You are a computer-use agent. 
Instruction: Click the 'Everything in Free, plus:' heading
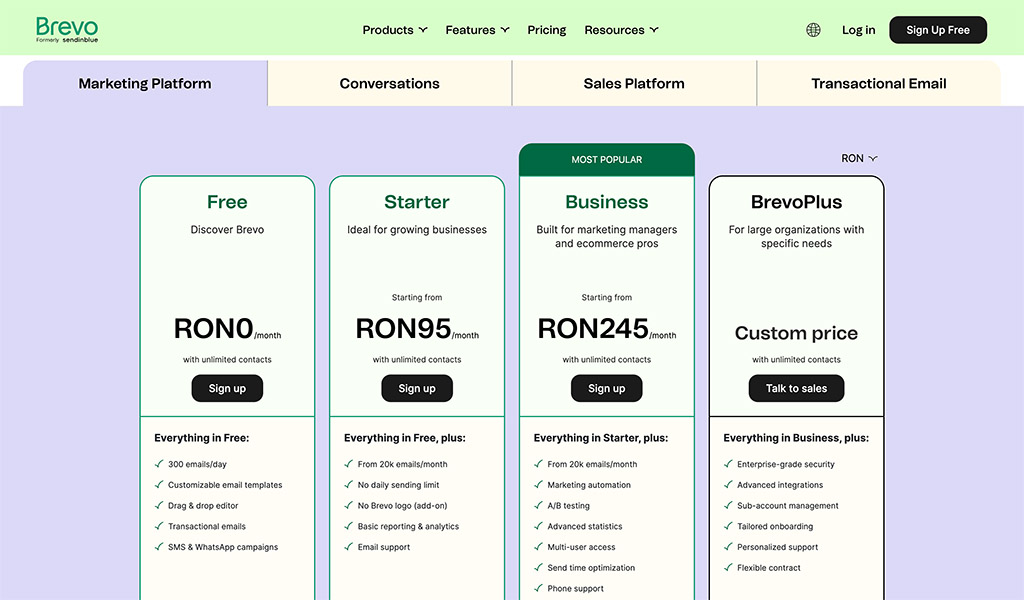pos(405,438)
